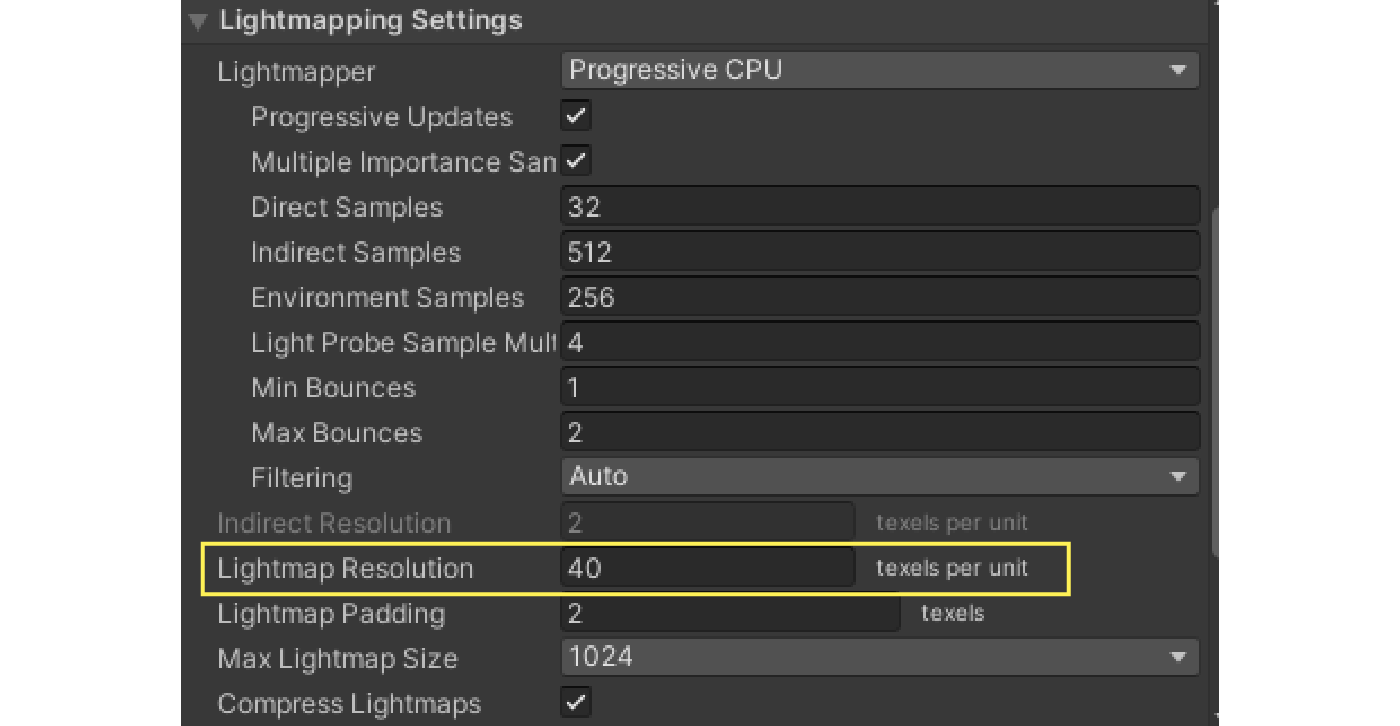
Task: Click the disclosure triangle beside Lightmapping Settings
Action: (196, 20)
